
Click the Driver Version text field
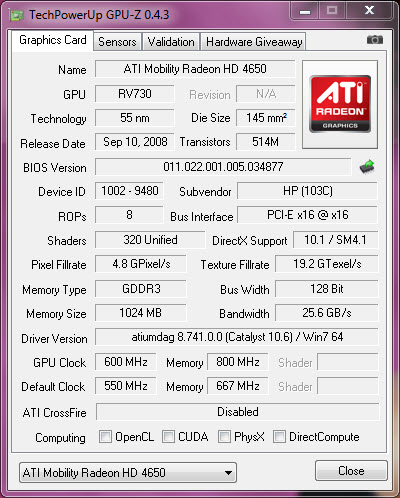click(237, 337)
